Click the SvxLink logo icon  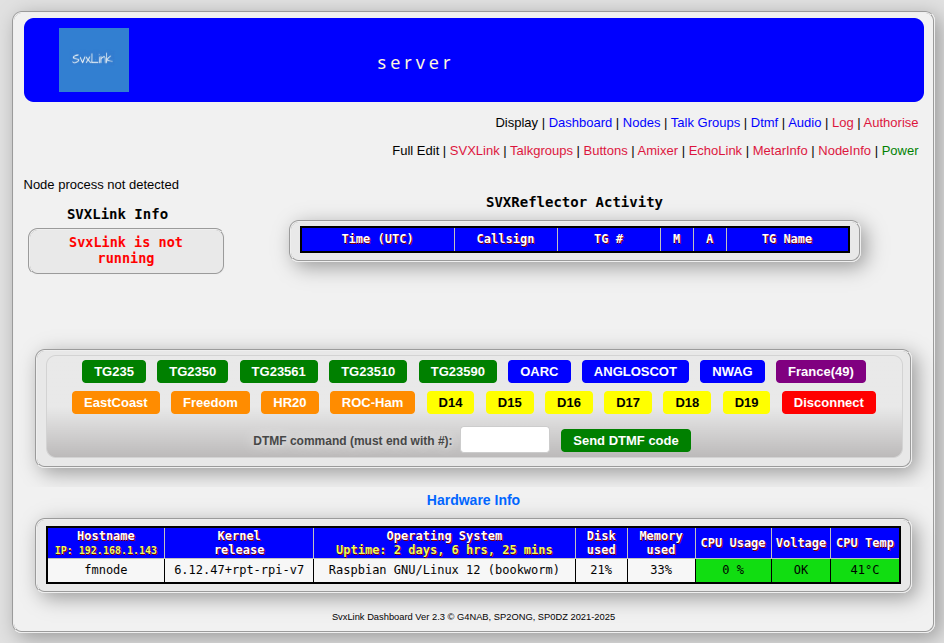tap(93, 59)
